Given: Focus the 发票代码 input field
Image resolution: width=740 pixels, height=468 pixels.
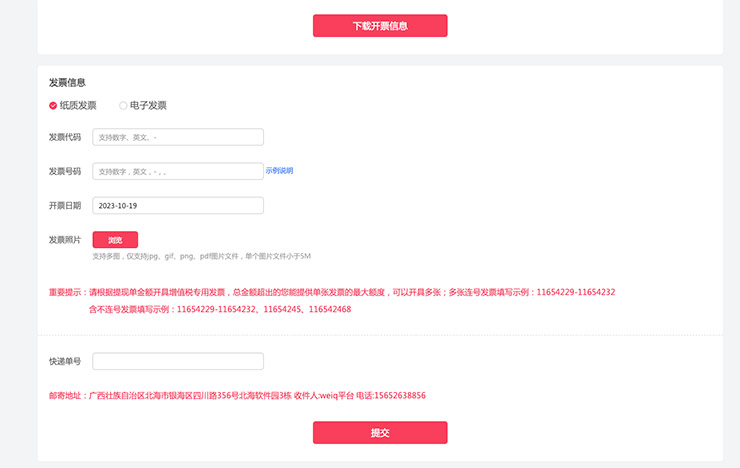Looking at the screenshot, I should pos(178,137).
